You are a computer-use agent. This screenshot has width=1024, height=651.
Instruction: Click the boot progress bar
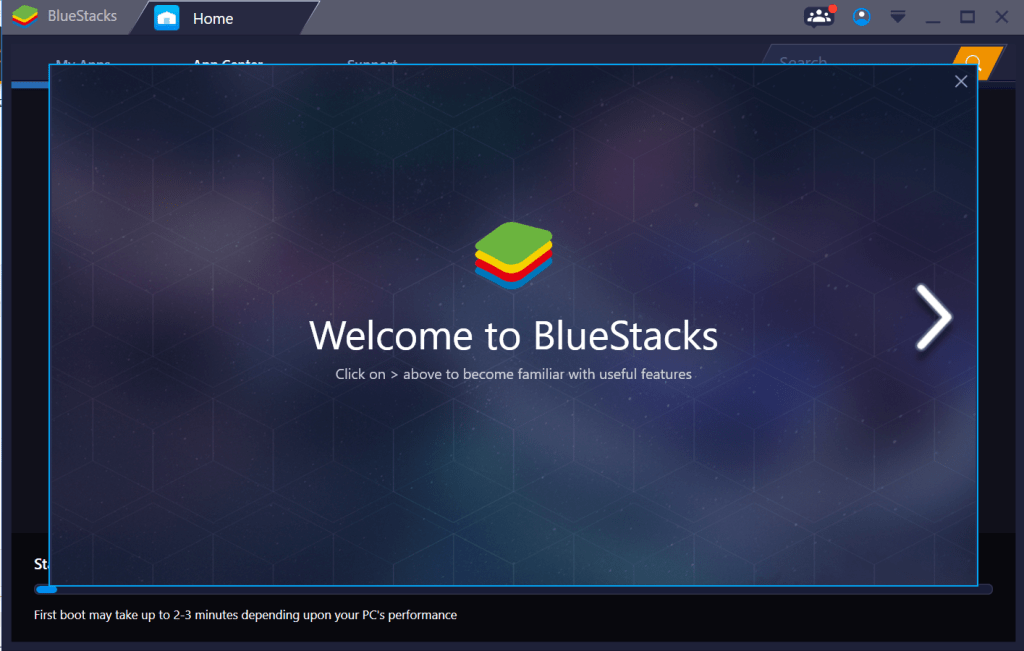tap(513, 589)
